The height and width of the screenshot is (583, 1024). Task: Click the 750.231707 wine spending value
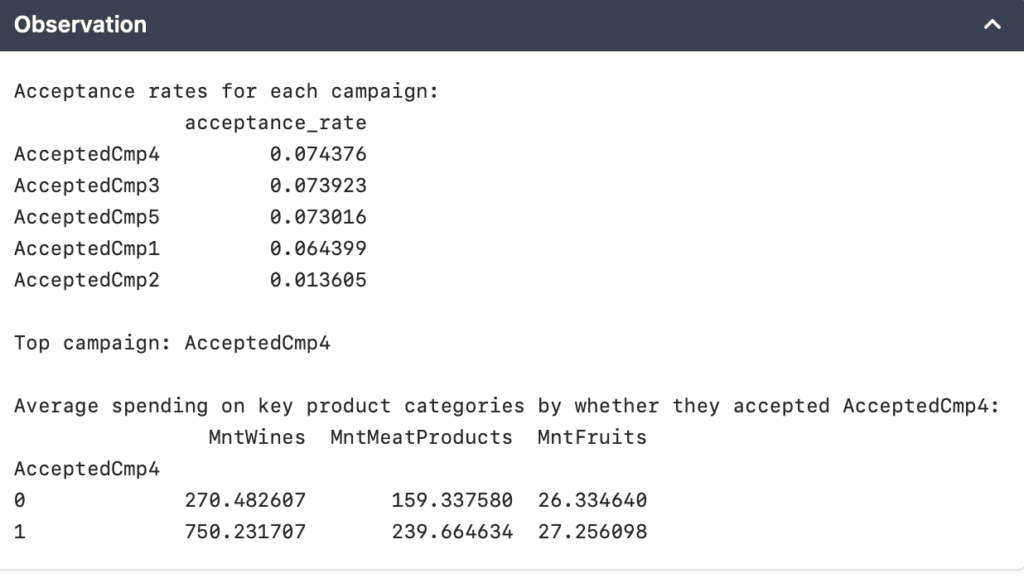click(245, 531)
